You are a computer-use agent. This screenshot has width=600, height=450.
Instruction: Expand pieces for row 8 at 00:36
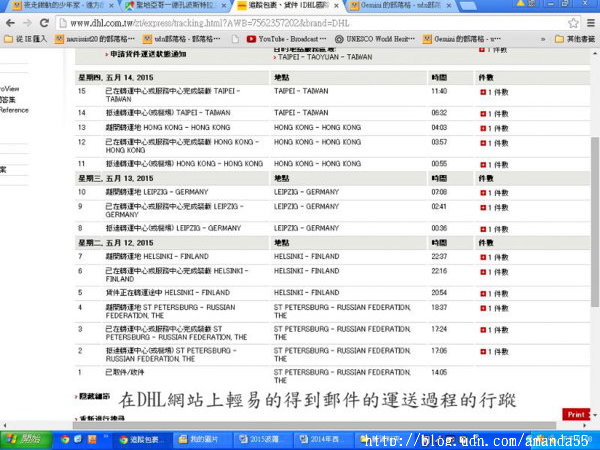[483, 230]
